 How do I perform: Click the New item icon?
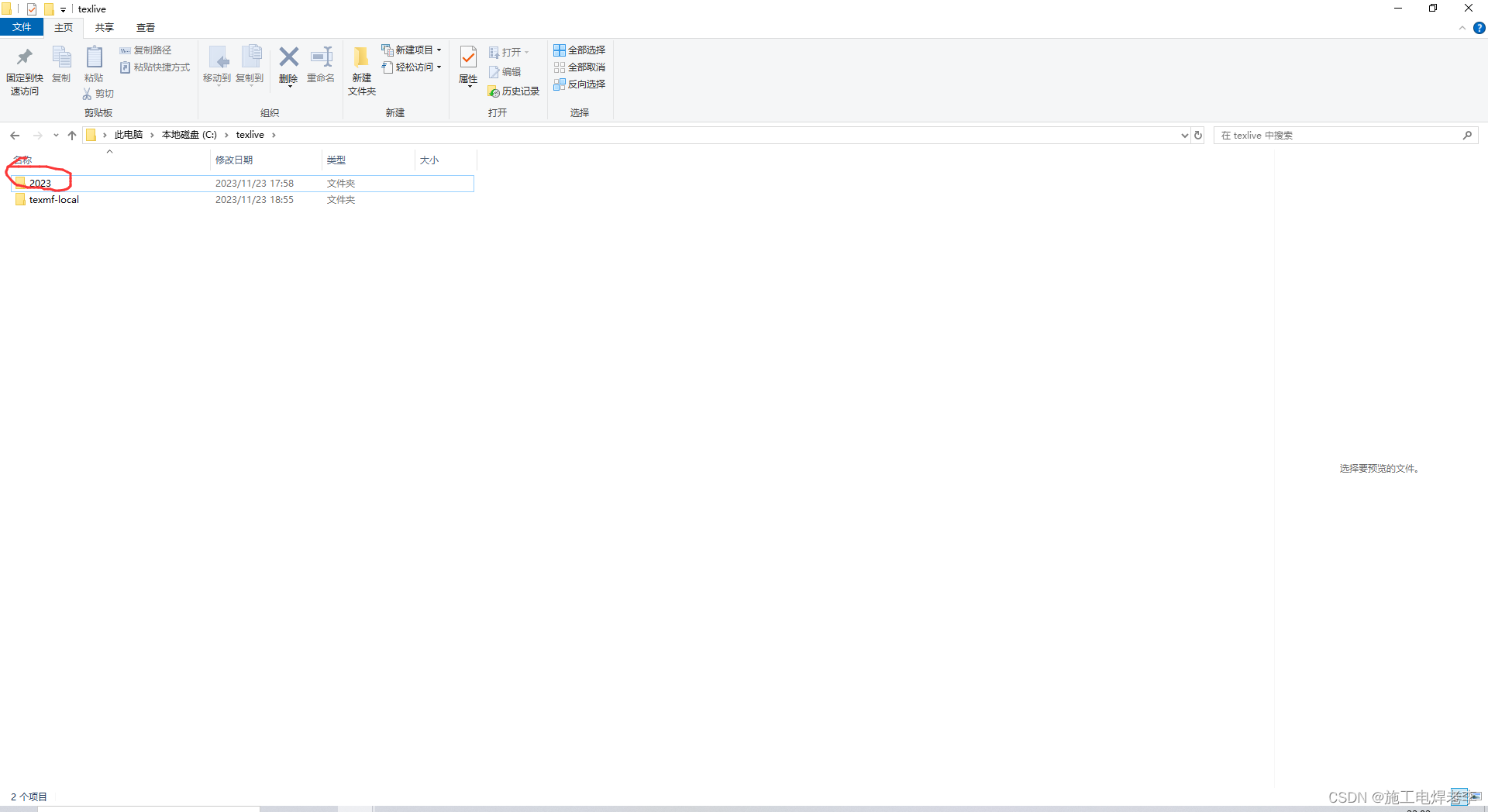387,50
